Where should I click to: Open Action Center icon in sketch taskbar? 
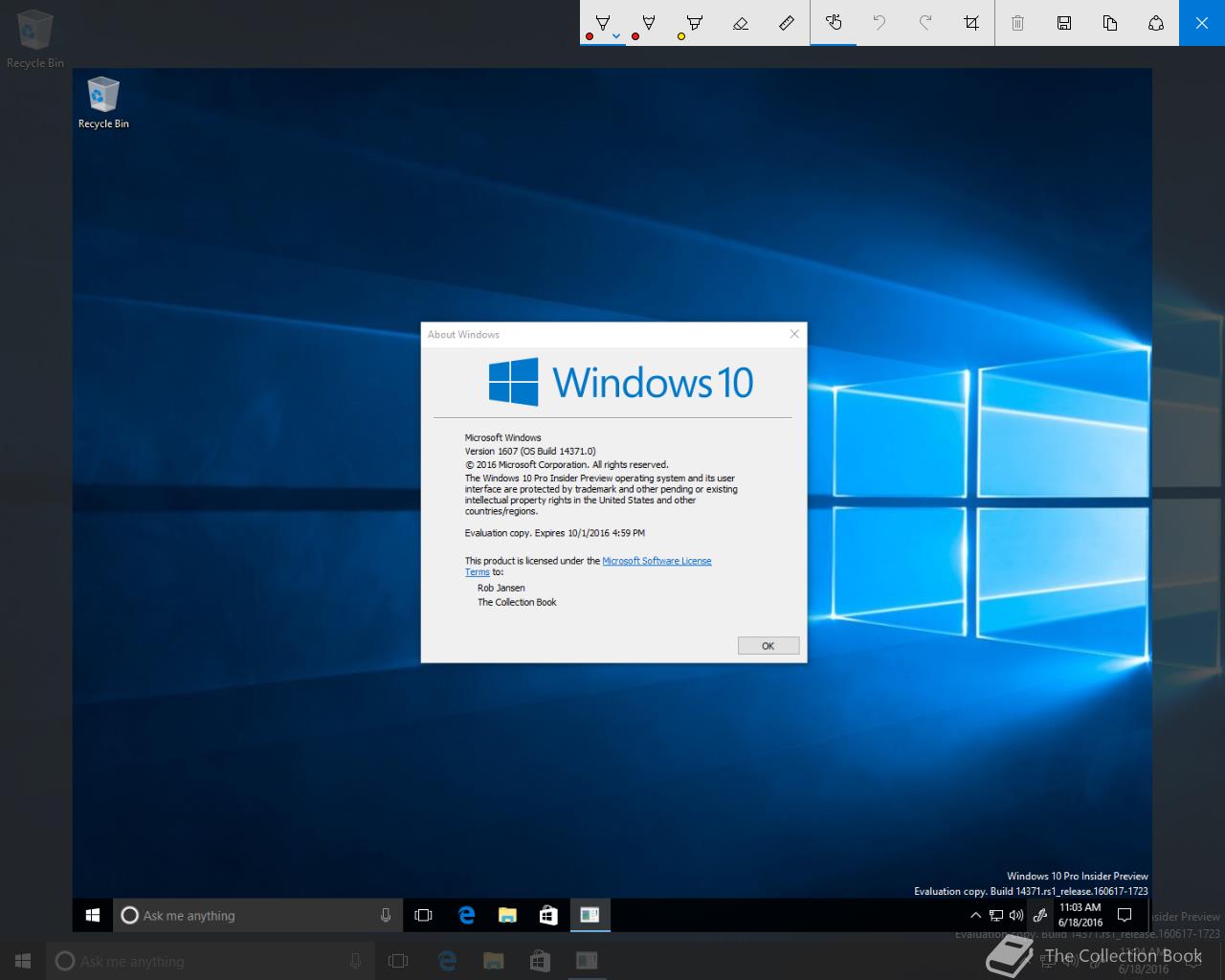[1125, 915]
